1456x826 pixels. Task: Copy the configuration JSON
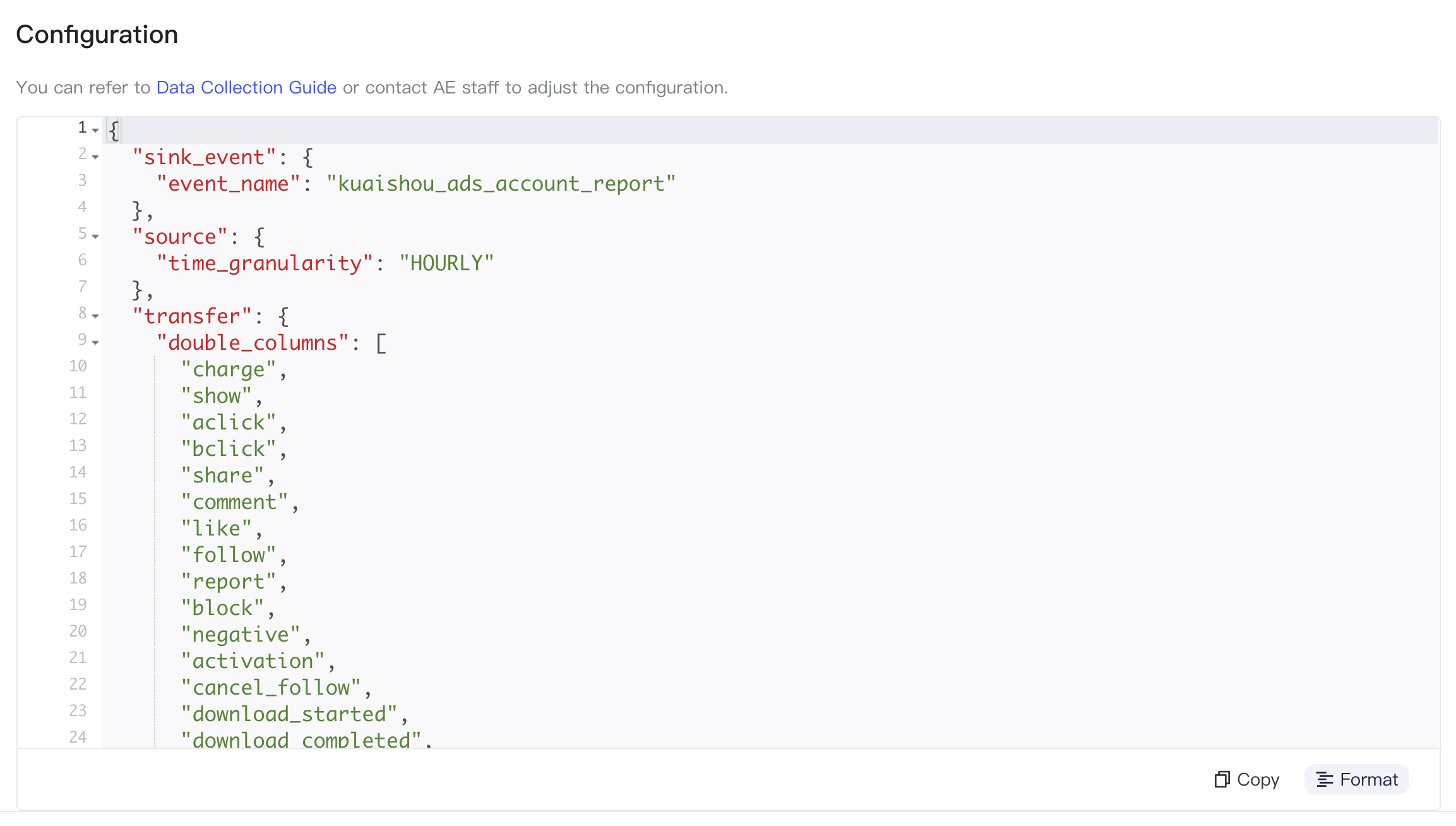click(1247, 779)
